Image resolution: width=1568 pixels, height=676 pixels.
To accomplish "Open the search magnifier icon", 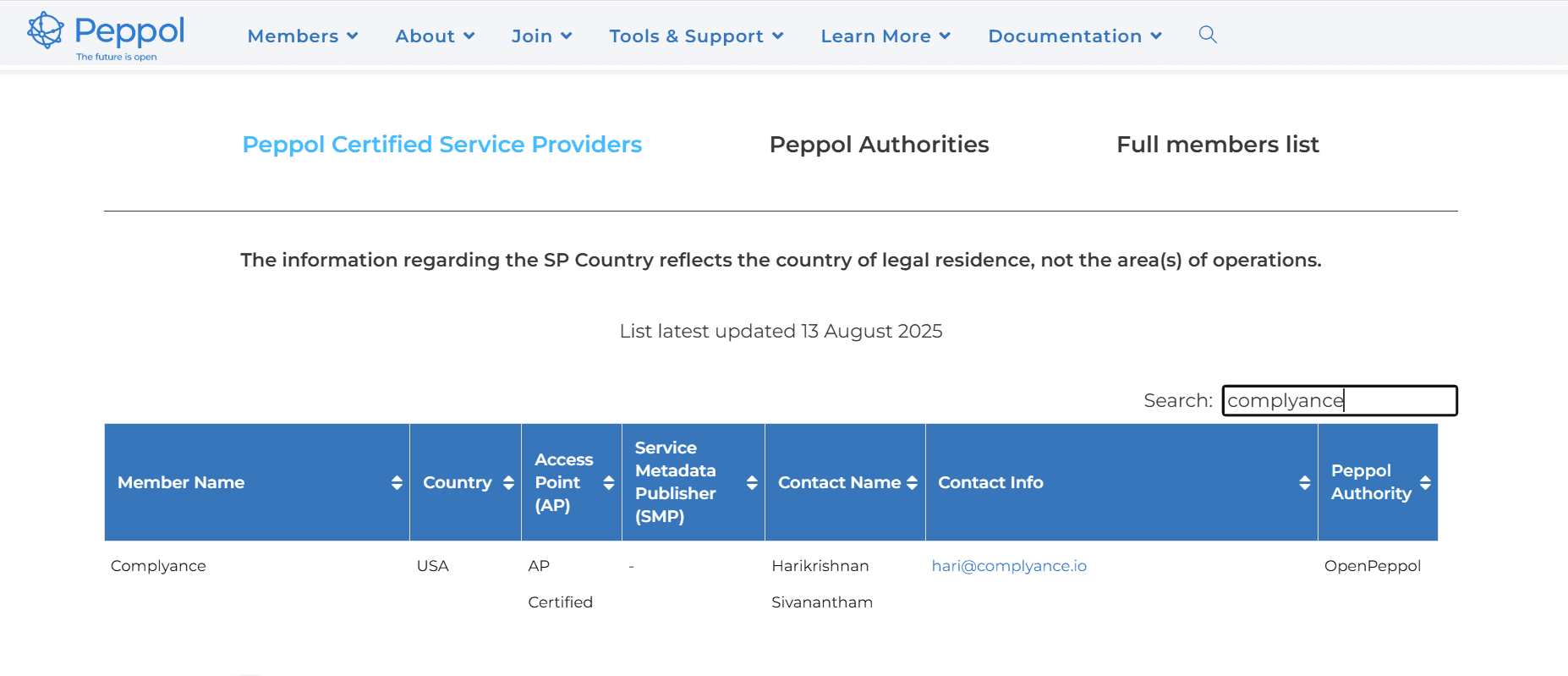I will [1208, 35].
